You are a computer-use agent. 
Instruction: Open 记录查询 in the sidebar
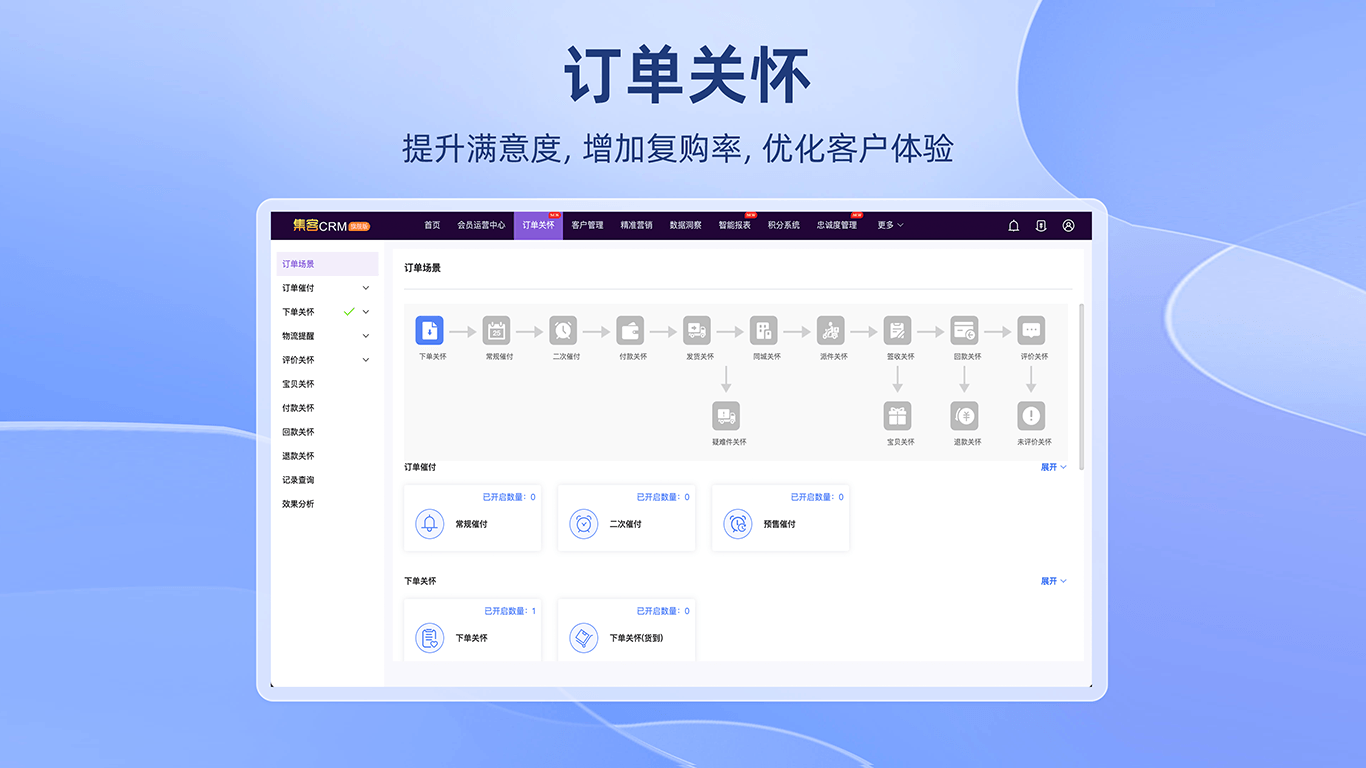pos(298,480)
